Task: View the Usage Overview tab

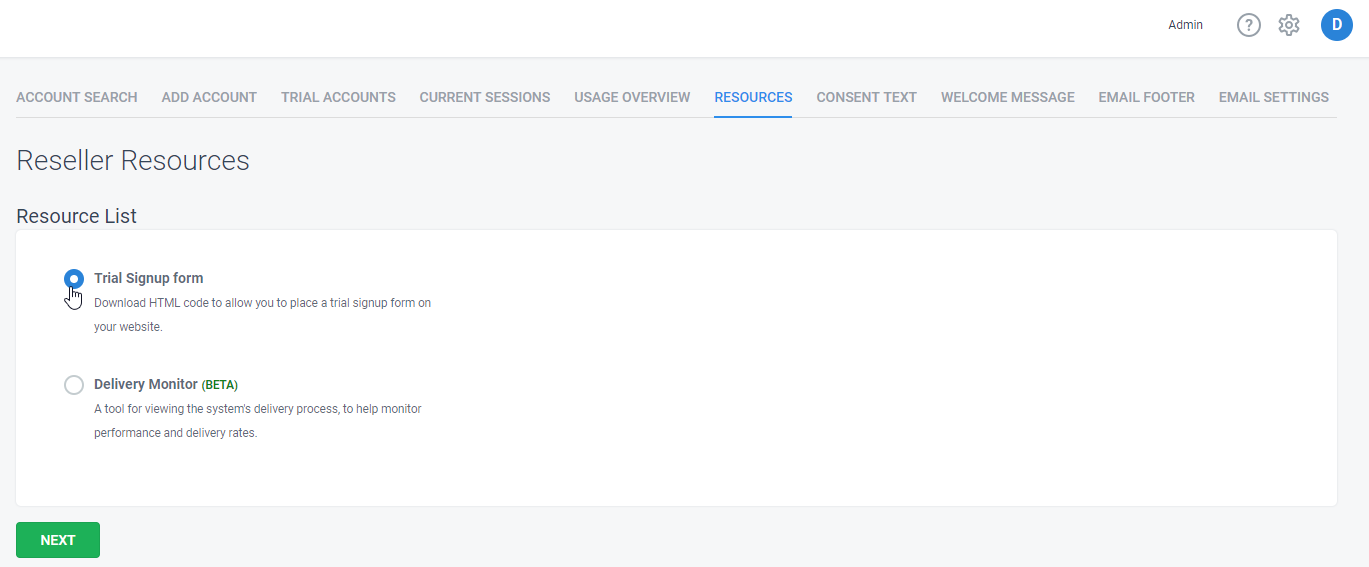Action: [632, 97]
